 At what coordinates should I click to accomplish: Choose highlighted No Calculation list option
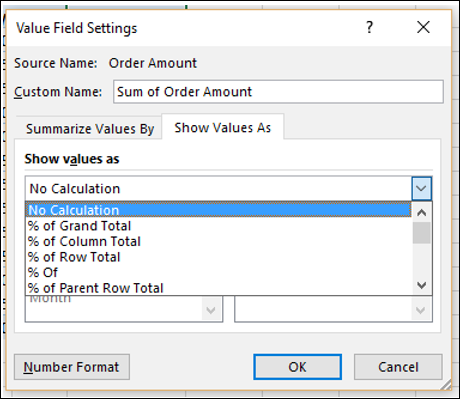point(218,210)
